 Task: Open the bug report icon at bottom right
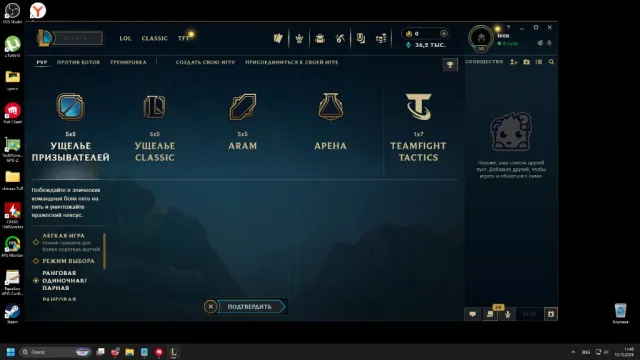(x=551, y=314)
